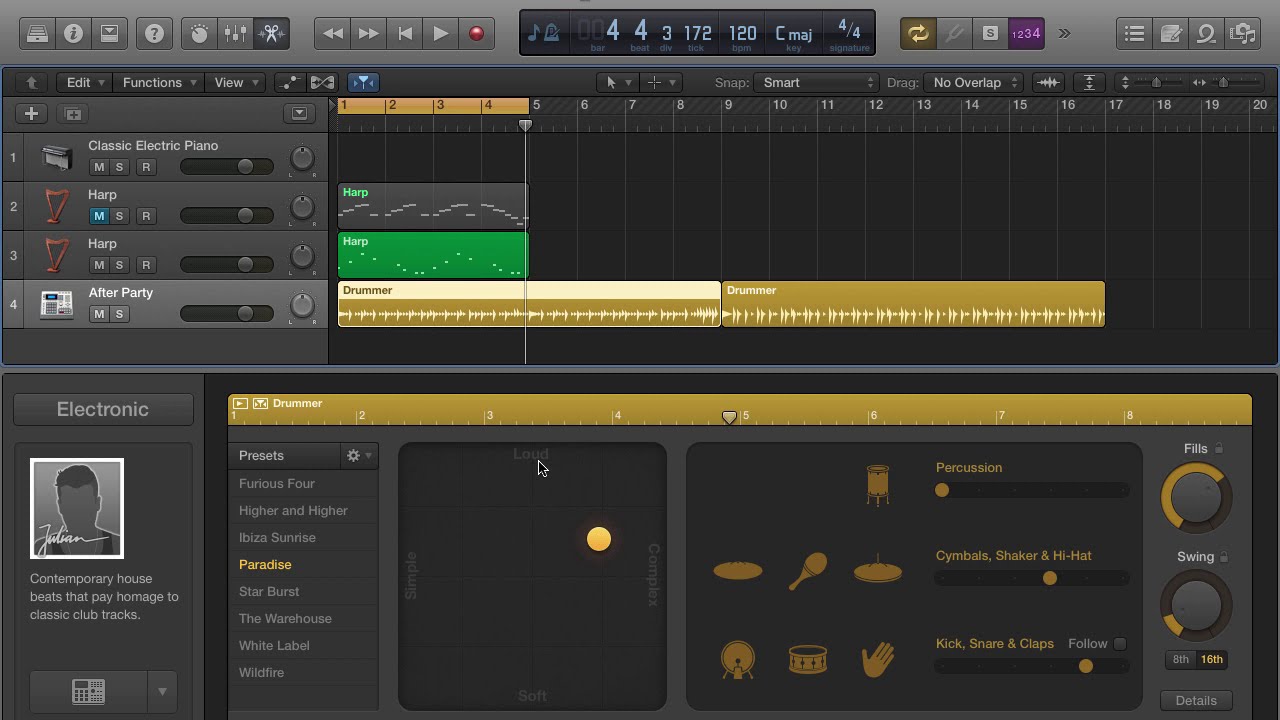This screenshot has height=720, width=1280.
Task: Record-enable the Classic Electric Piano track
Action: pos(146,167)
